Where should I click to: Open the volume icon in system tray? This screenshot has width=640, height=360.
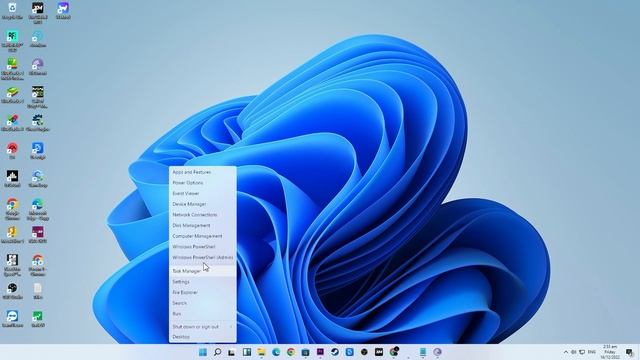click(573, 352)
